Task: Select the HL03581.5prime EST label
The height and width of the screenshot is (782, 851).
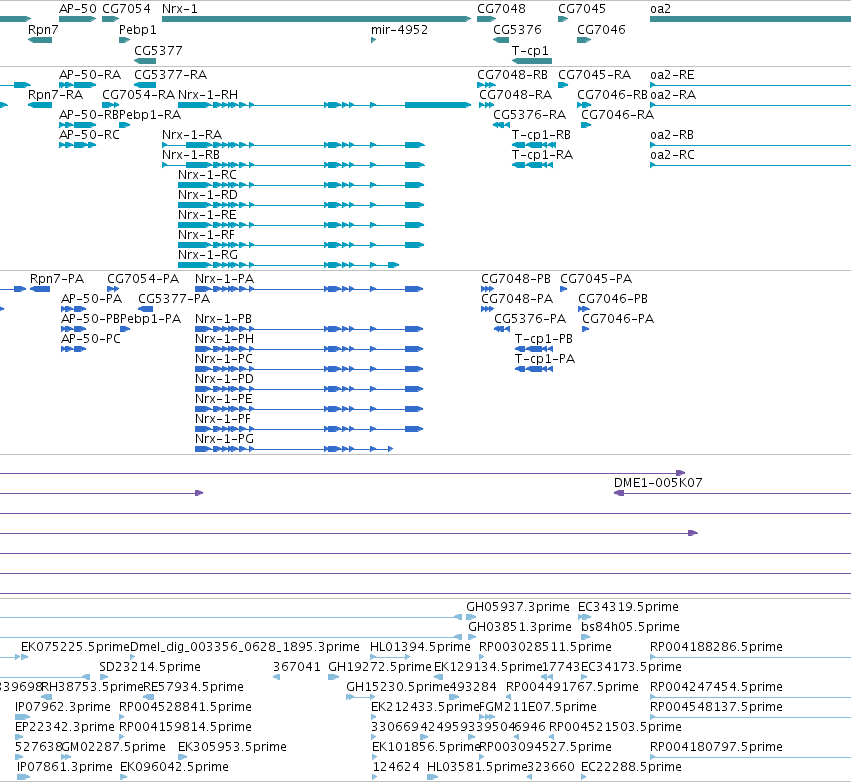Action: 477,767
